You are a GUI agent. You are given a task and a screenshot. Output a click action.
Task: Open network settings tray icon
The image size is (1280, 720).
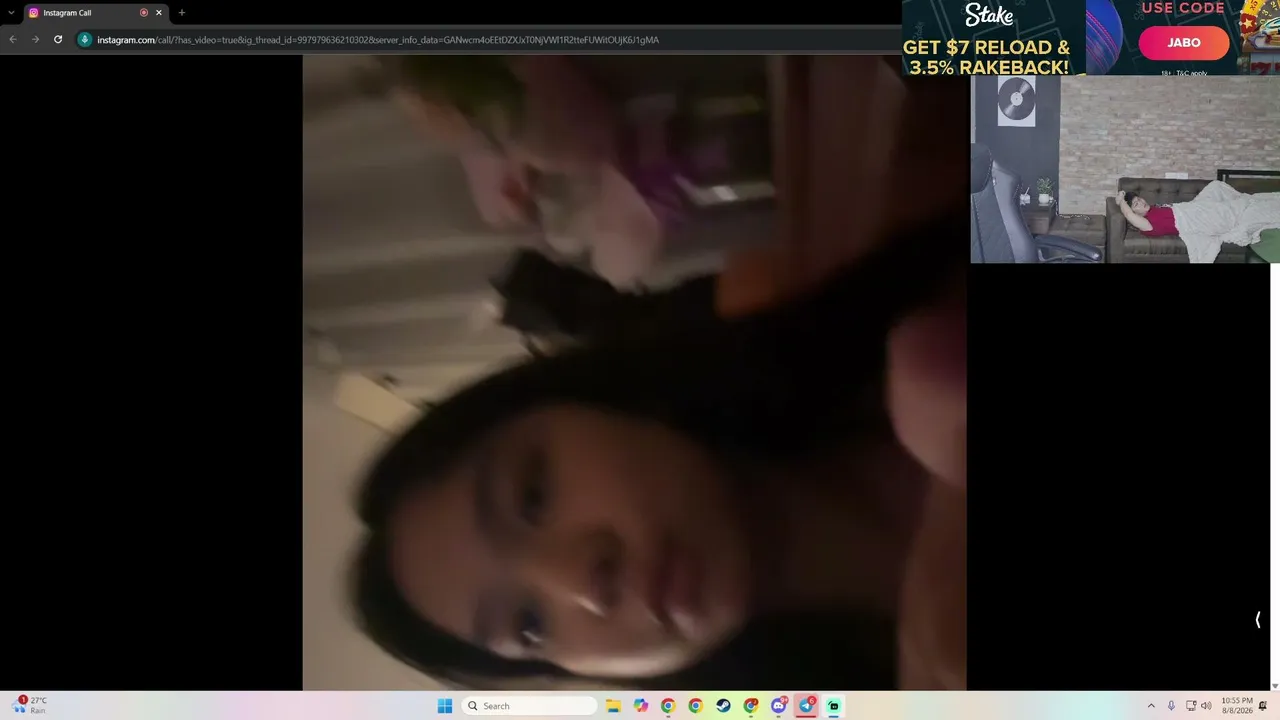(x=1191, y=706)
